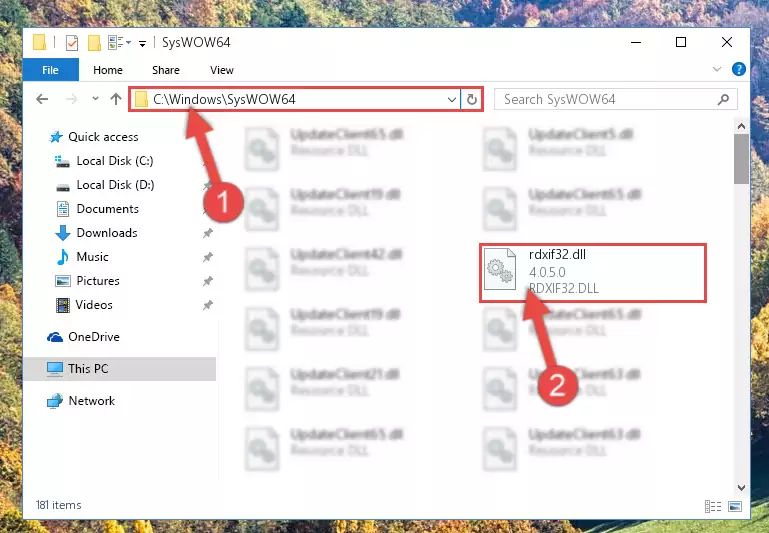Click the Network icon in sidebar
Screen dimensions: 769x533
55,401
